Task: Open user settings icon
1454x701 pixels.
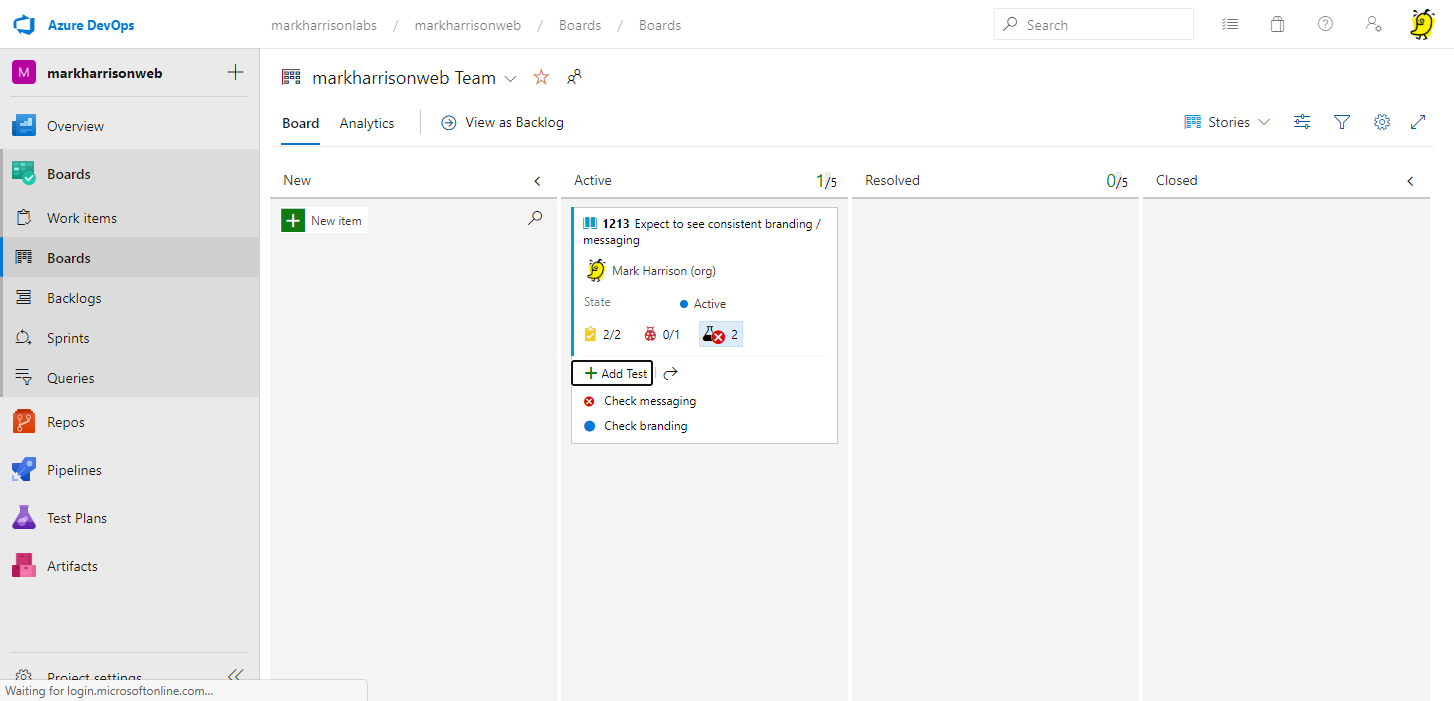Action: coord(1373,25)
